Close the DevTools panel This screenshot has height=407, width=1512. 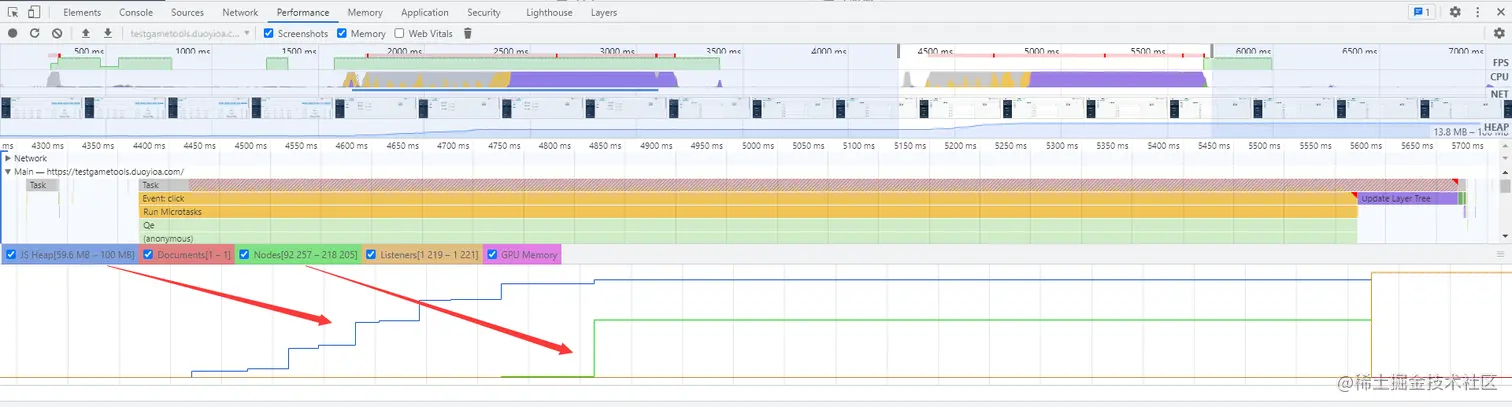point(1499,12)
